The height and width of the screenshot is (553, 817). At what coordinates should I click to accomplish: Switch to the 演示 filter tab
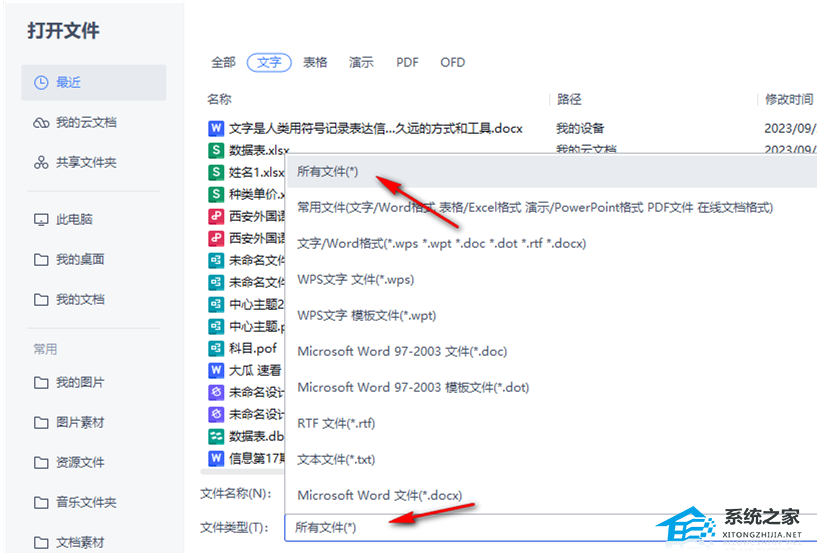(x=361, y=63)
